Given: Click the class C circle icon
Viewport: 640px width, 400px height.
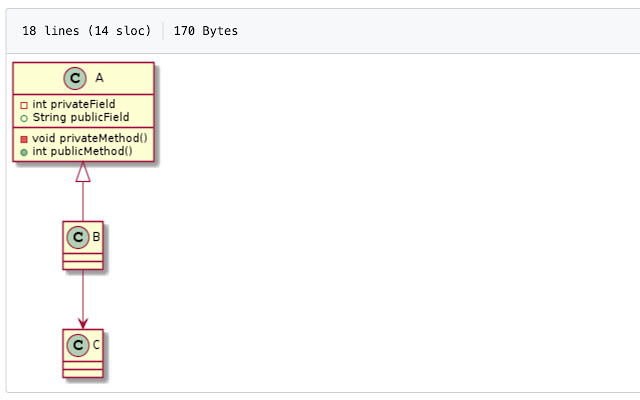Looking at the screenshot, I should click(78, 345).
